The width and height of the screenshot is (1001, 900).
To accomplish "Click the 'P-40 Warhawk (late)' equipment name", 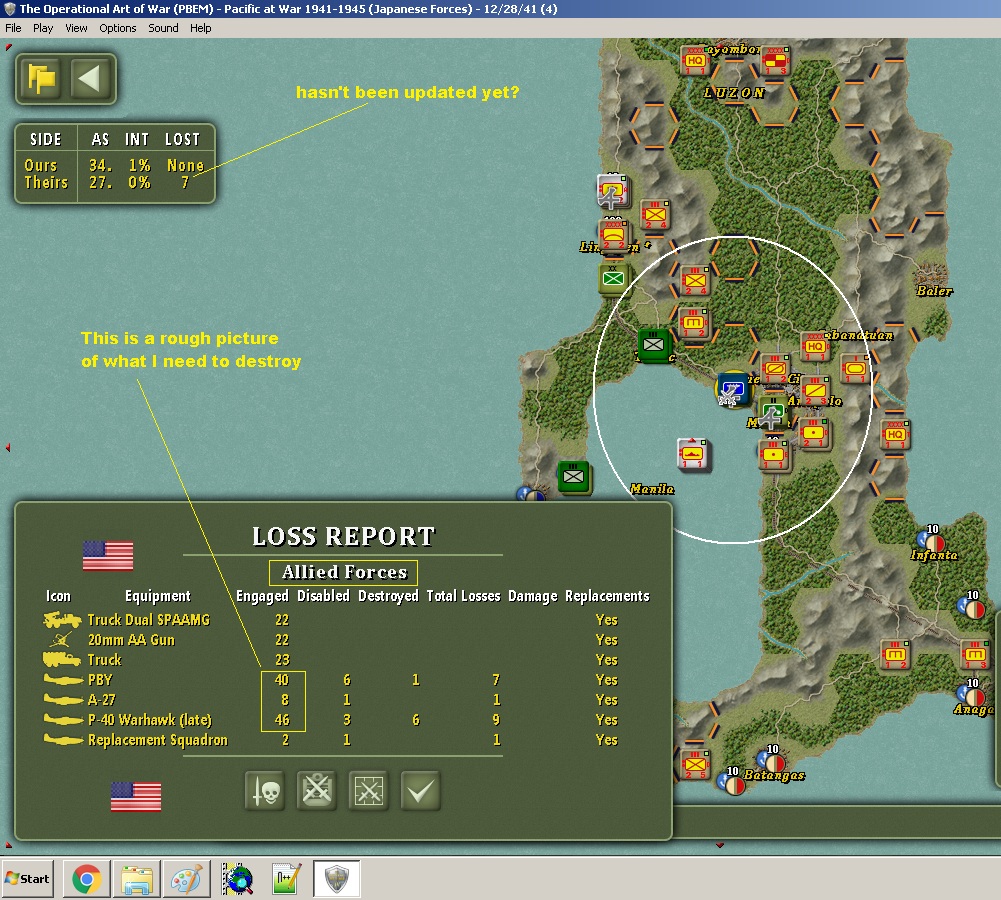I will (149, 720).
